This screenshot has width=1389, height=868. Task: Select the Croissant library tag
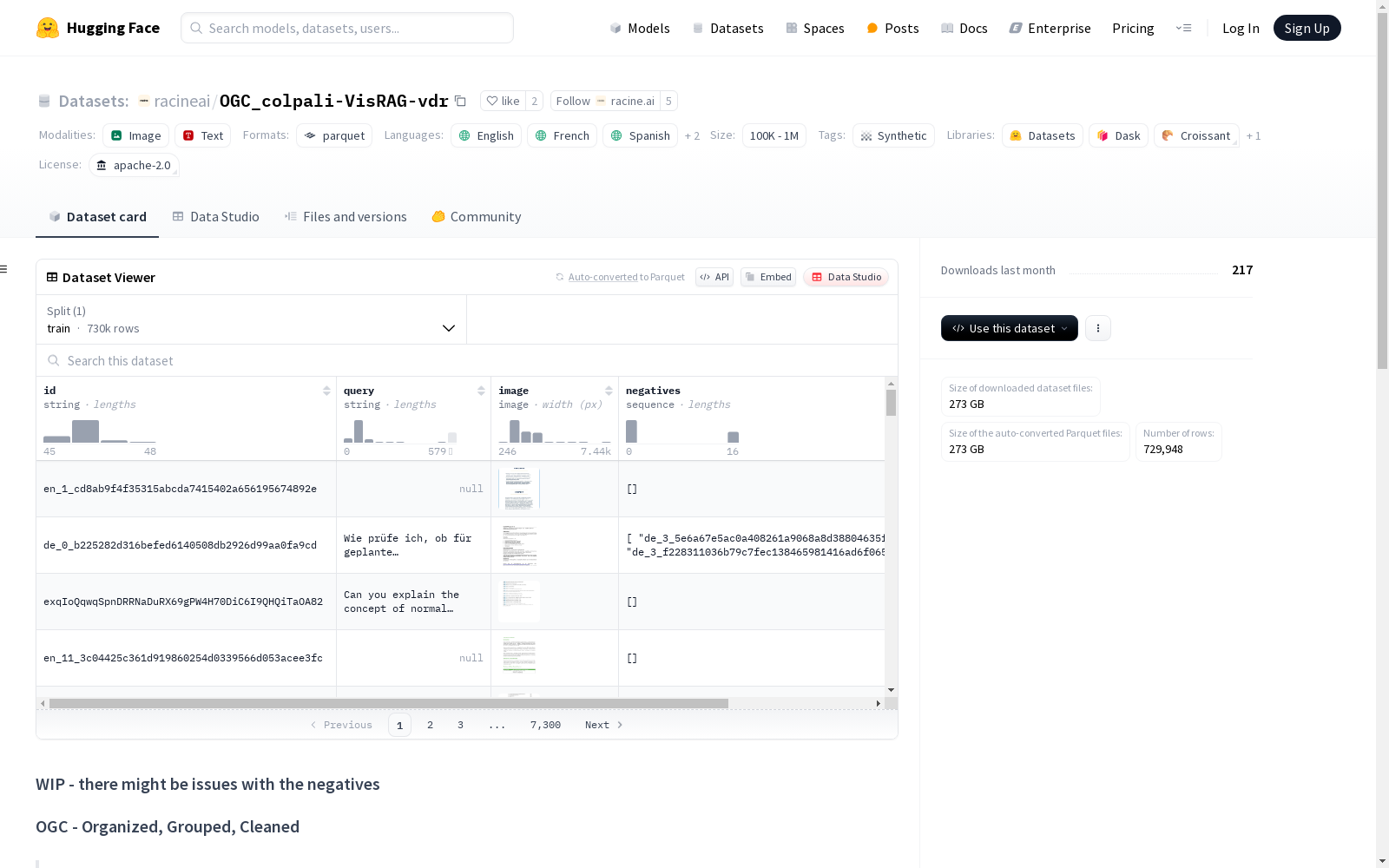[x=1196, y=135]
